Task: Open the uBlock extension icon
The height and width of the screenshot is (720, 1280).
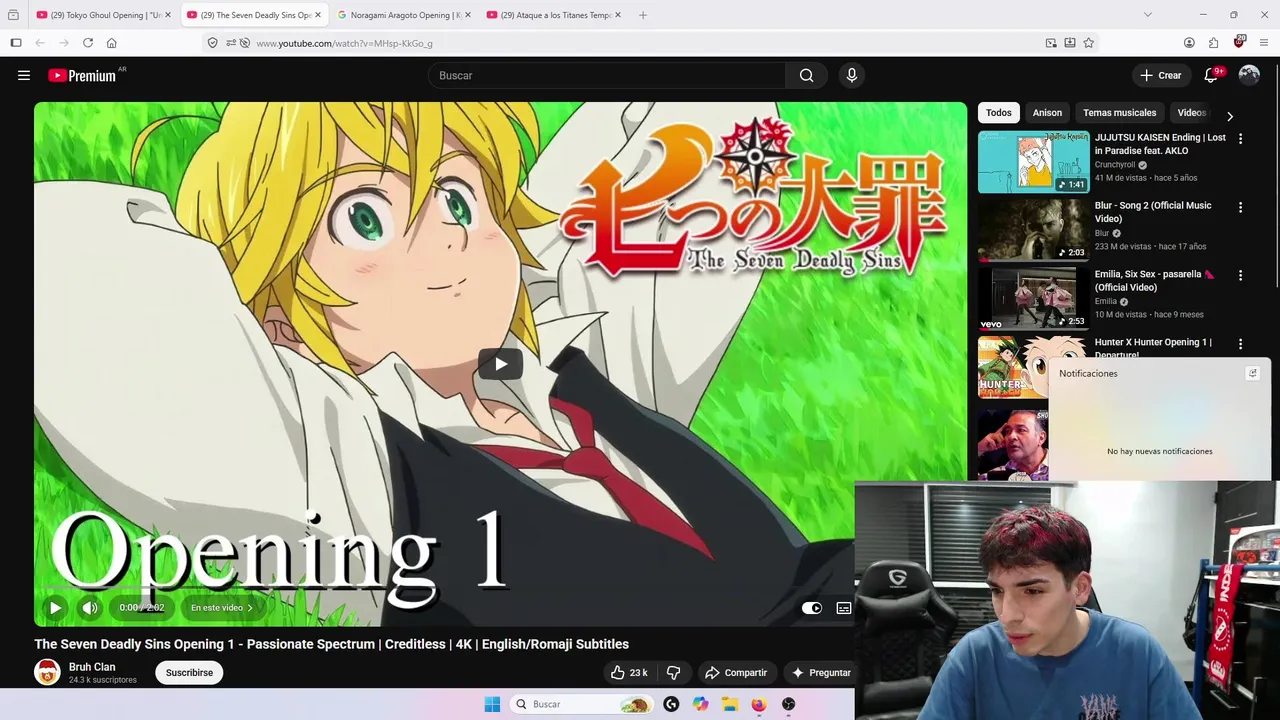Action: click(1239, 42)
